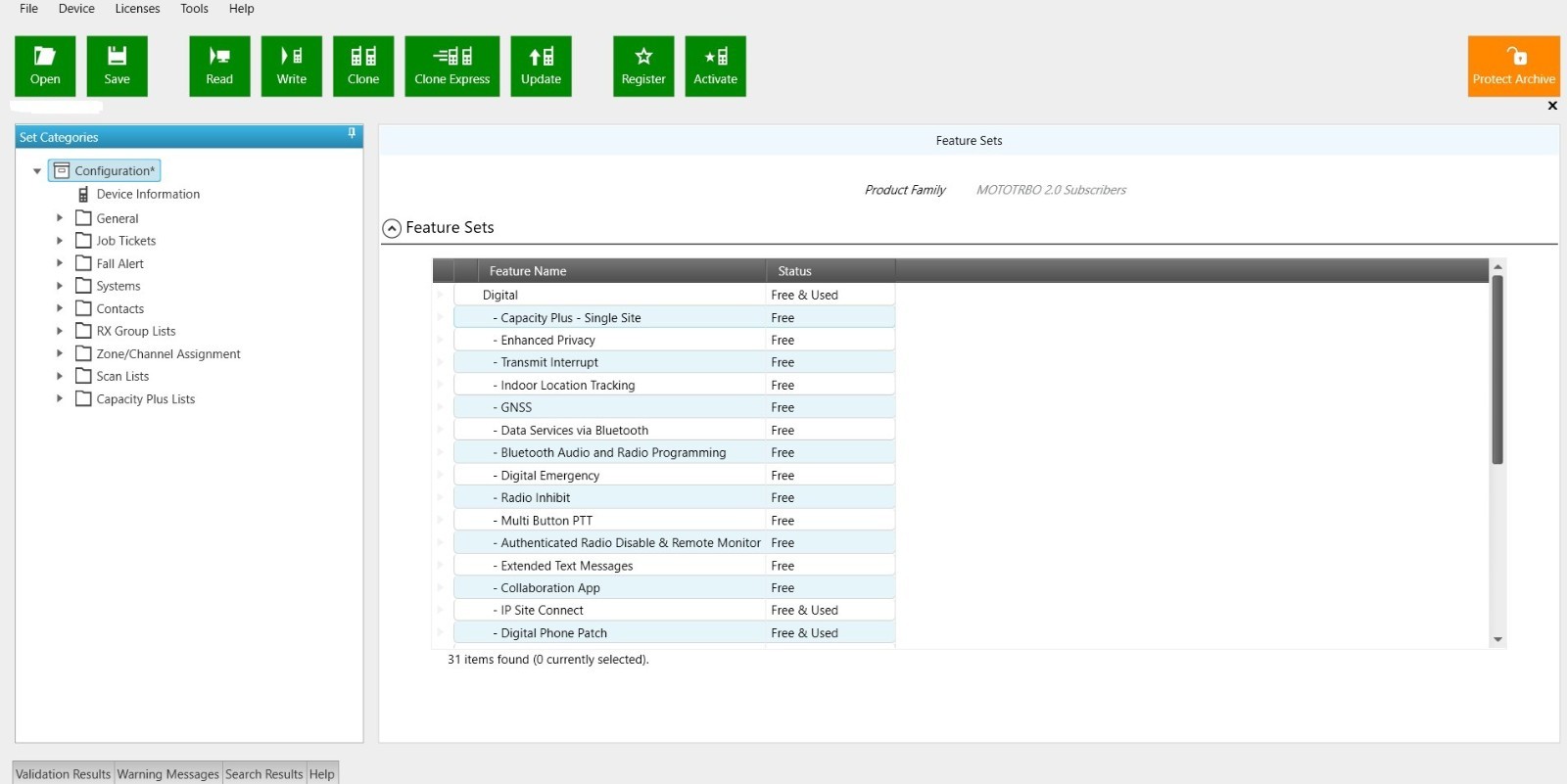
Task: Switch to the Warning Messages tab
Action: click(167, 773)
